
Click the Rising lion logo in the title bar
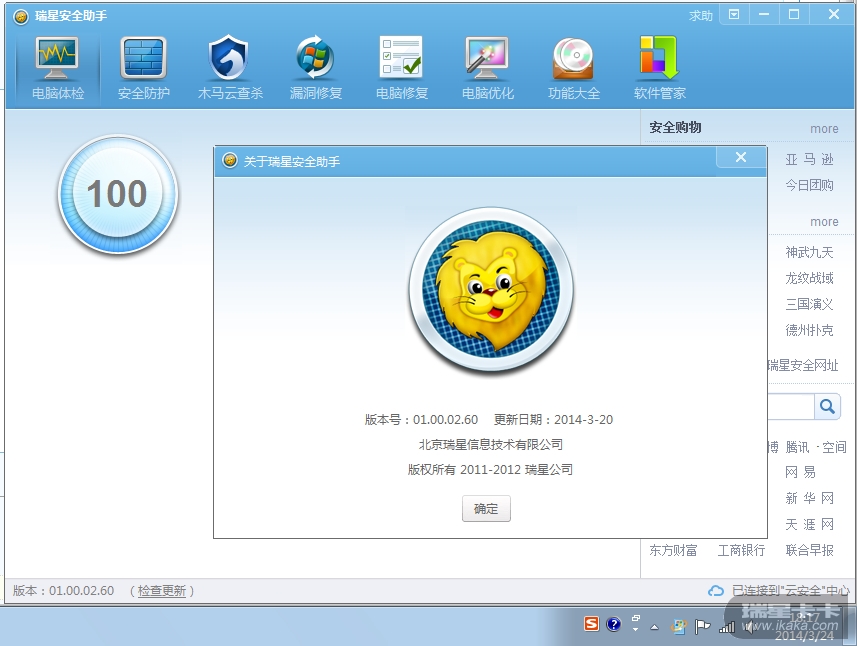[x=21, y=16]
